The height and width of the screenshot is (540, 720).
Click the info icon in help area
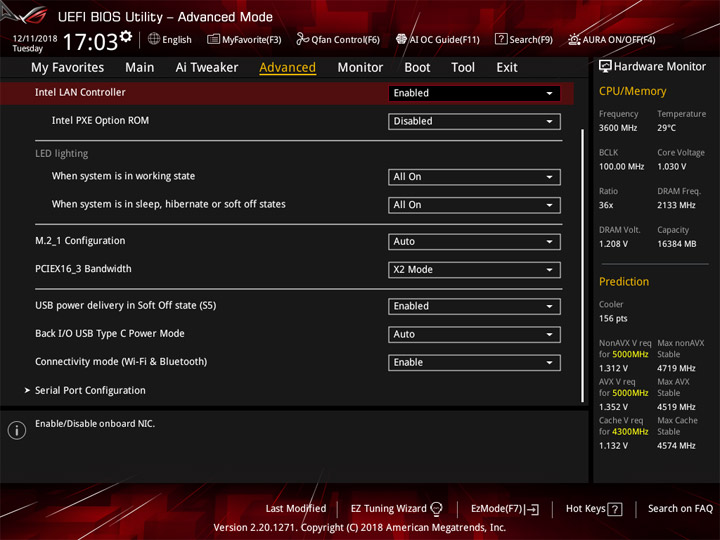pos(17,430)
